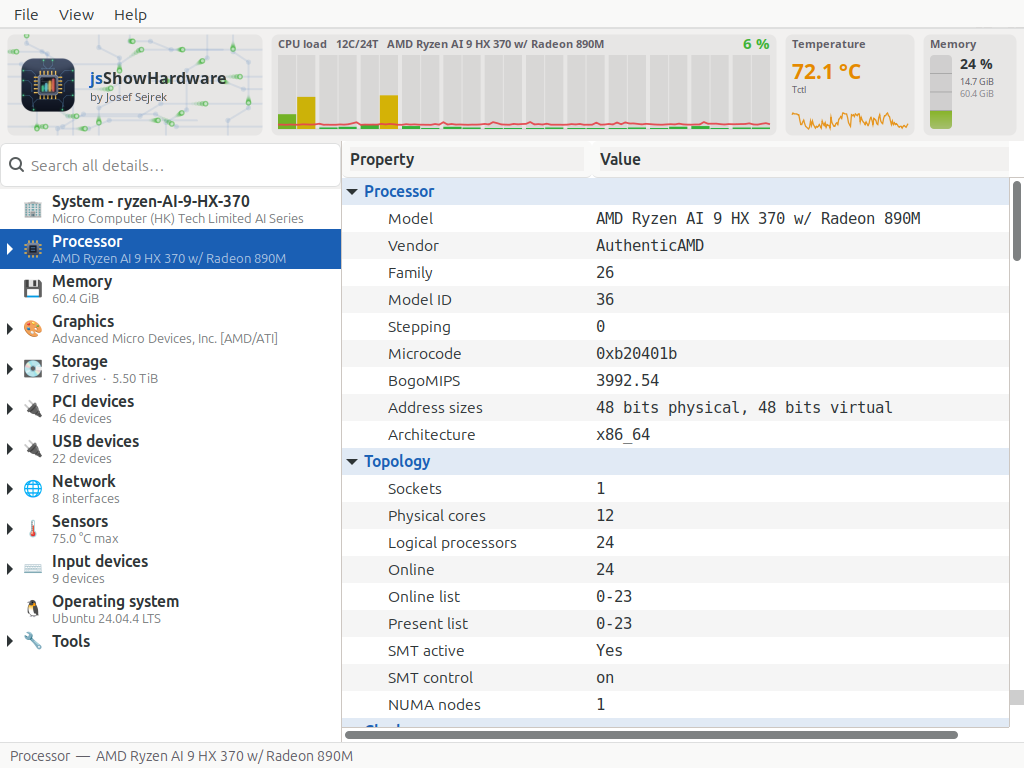The width and height of the screenshot is (1024, 768).
Task: Click the temperature history sparkline graph
Action: (x=850, y=121)
